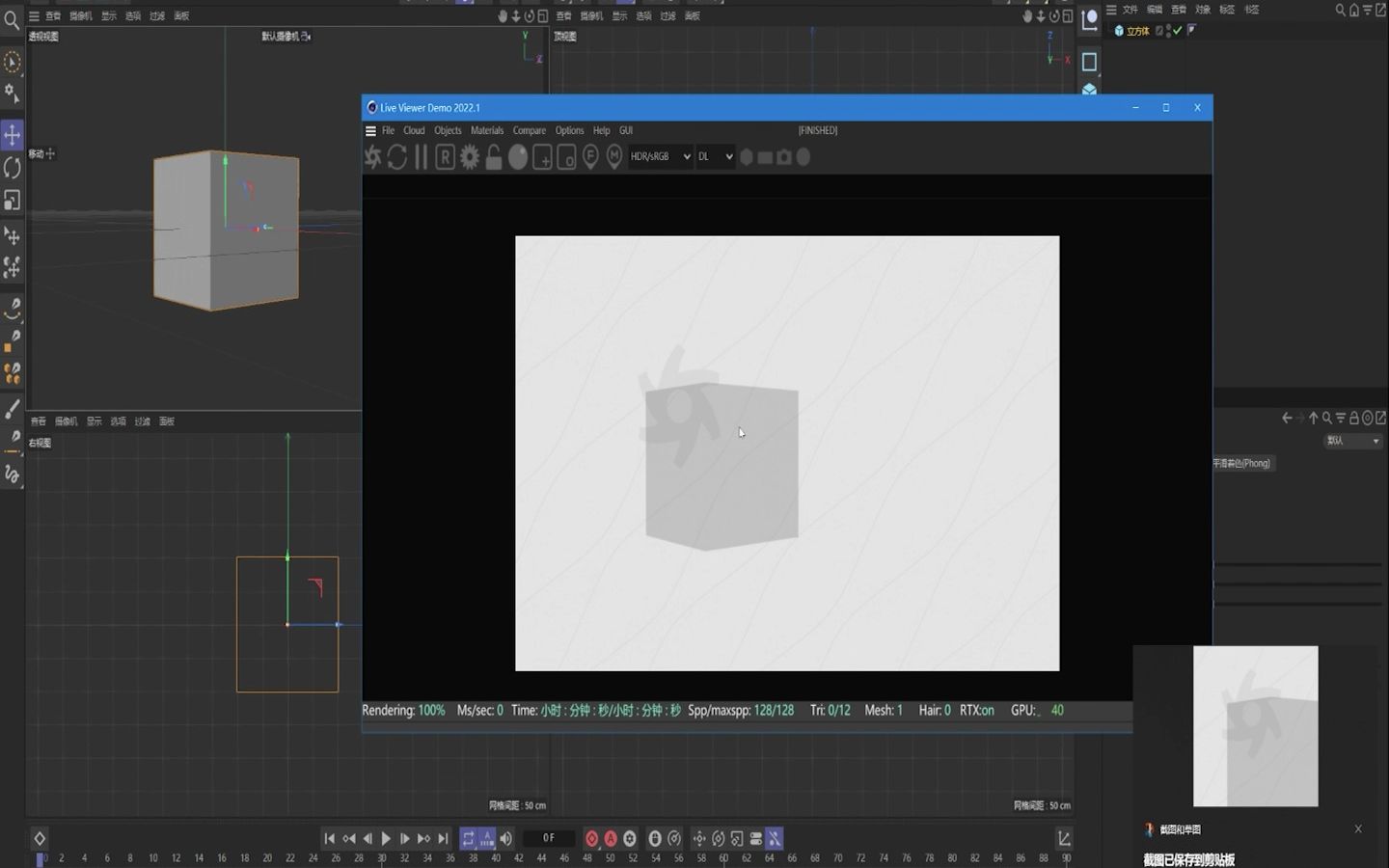Image resolution: width=1389 pixels, height=868 pixels.
Task: Click the render region plus icon
Action: [x=542, y=157]
